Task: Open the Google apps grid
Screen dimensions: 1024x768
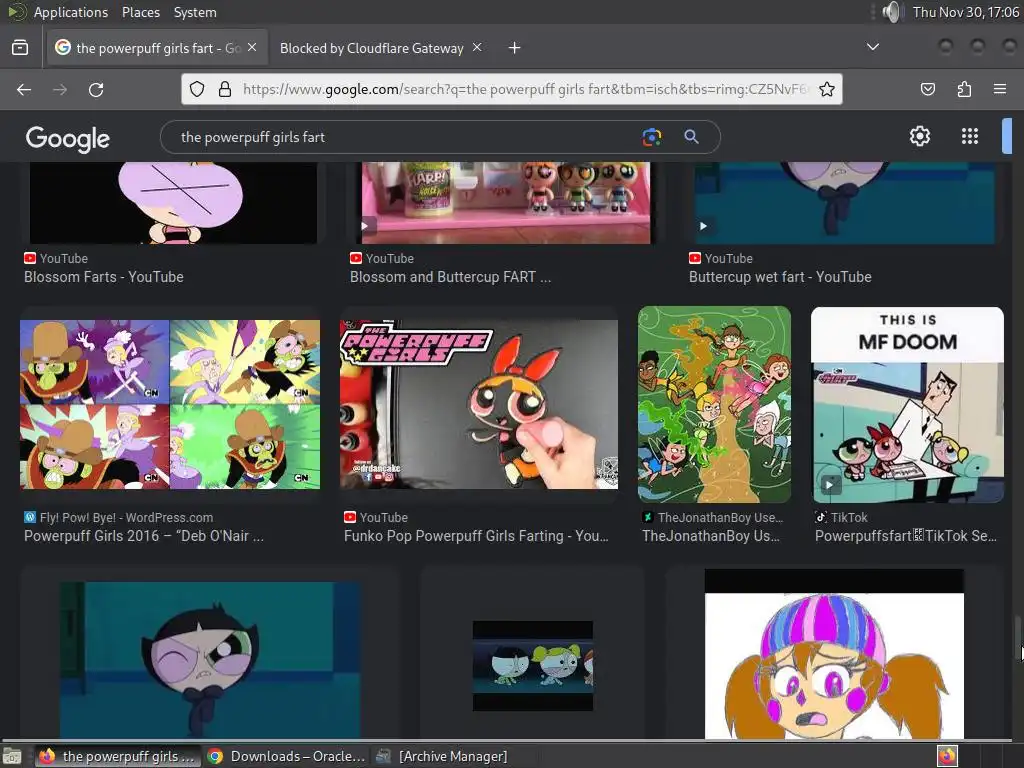Action: pyautogui.click(x=970, y=136)
